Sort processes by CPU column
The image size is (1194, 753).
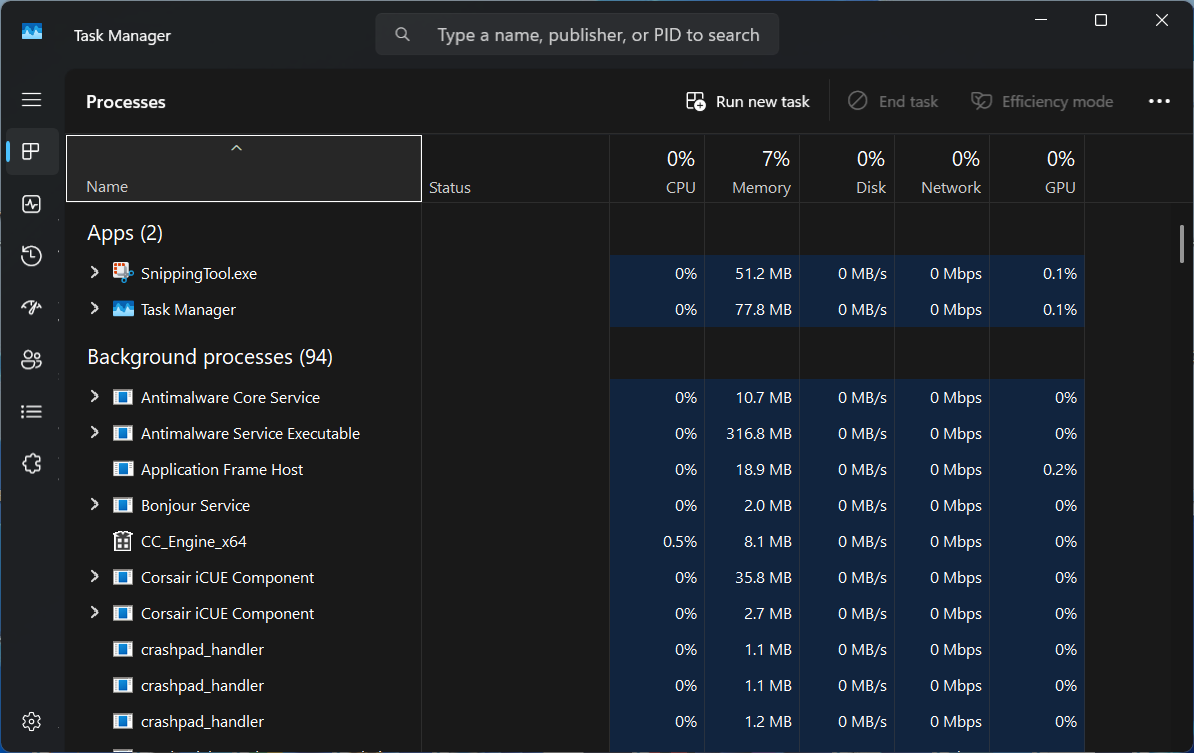click(657, 168)
